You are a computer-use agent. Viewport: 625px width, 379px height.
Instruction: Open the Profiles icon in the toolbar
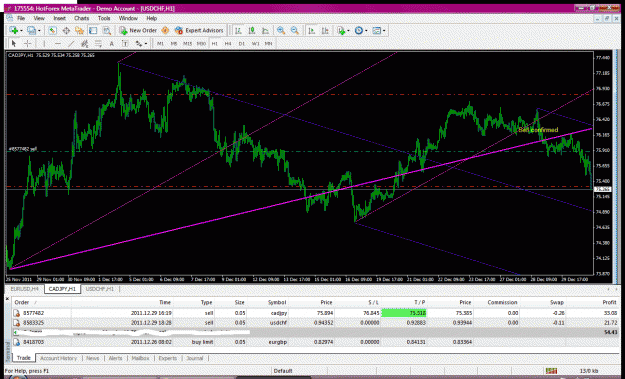click(31, 30)
